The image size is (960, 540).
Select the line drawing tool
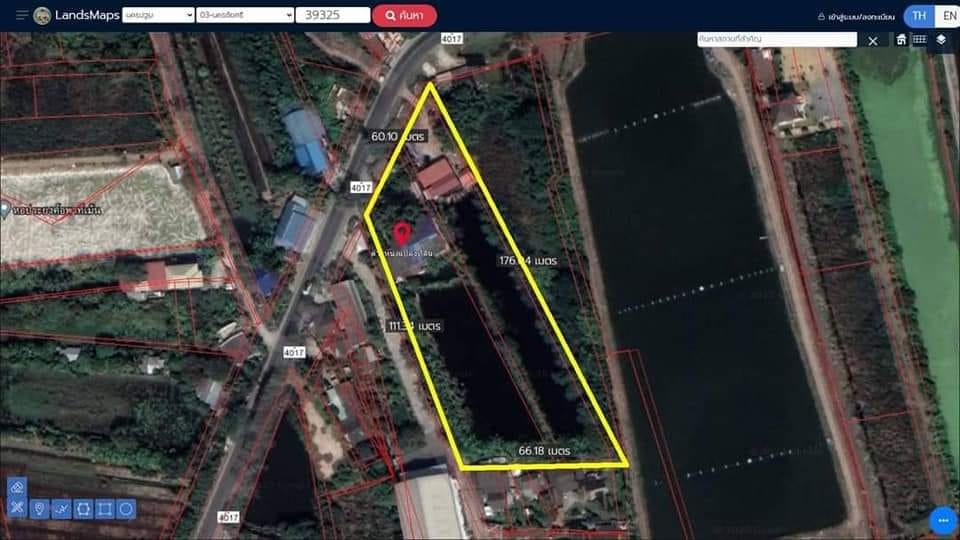coord(61,509)
